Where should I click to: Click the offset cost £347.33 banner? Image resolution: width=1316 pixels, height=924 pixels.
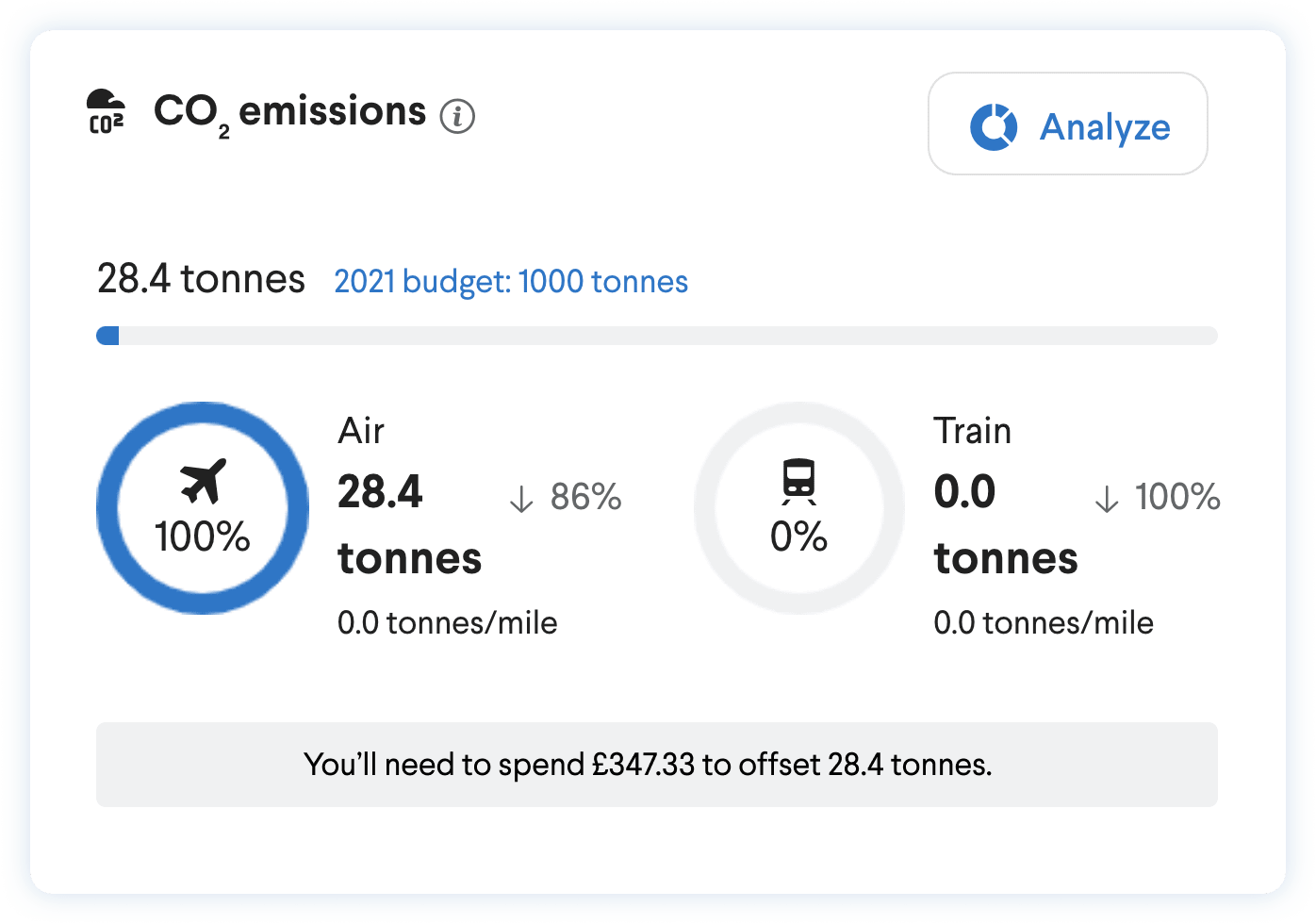tap(657, 765)
